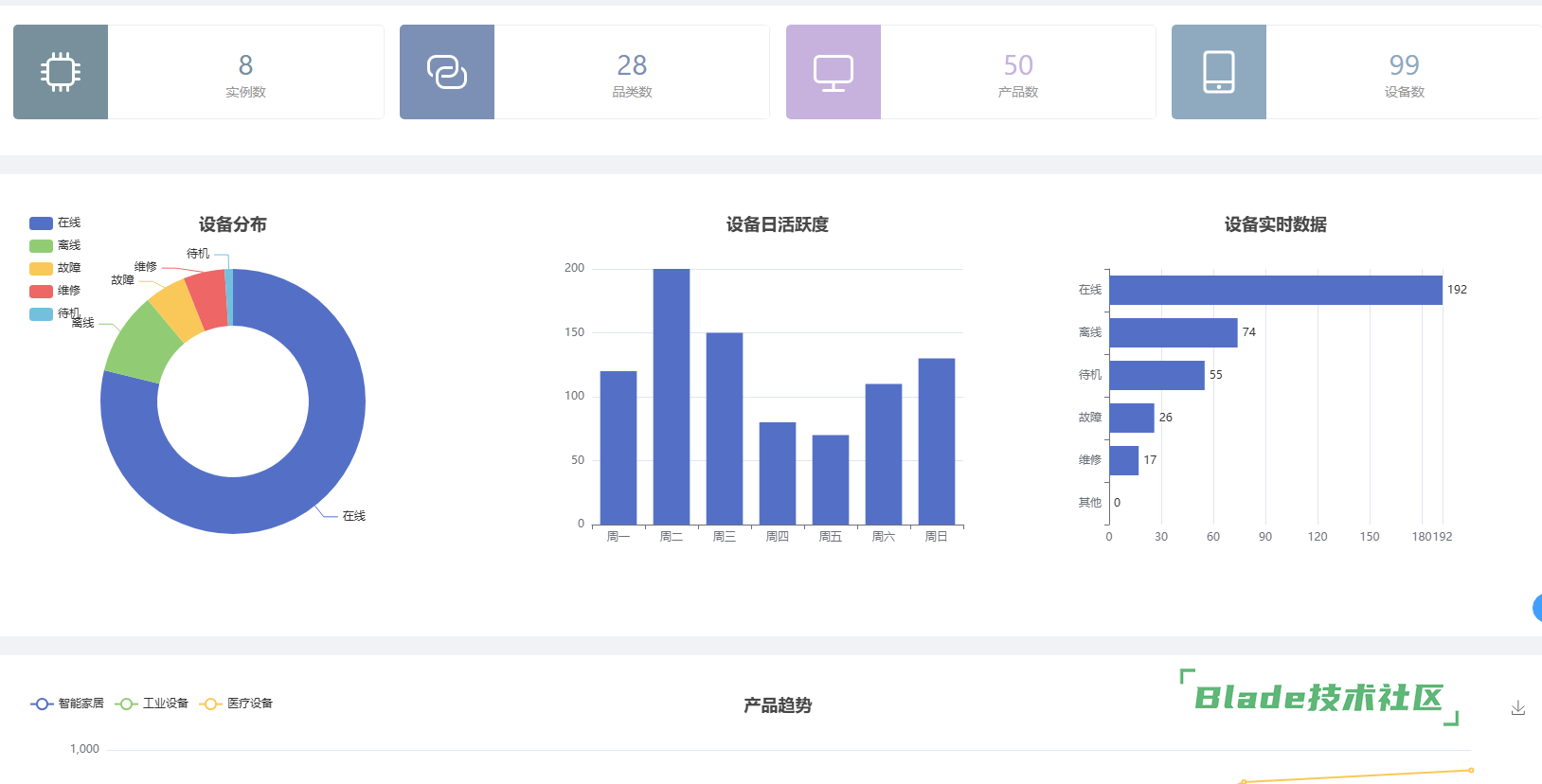Click the 品类数 value 28
1542x784 pixels.
click(632, 65)
